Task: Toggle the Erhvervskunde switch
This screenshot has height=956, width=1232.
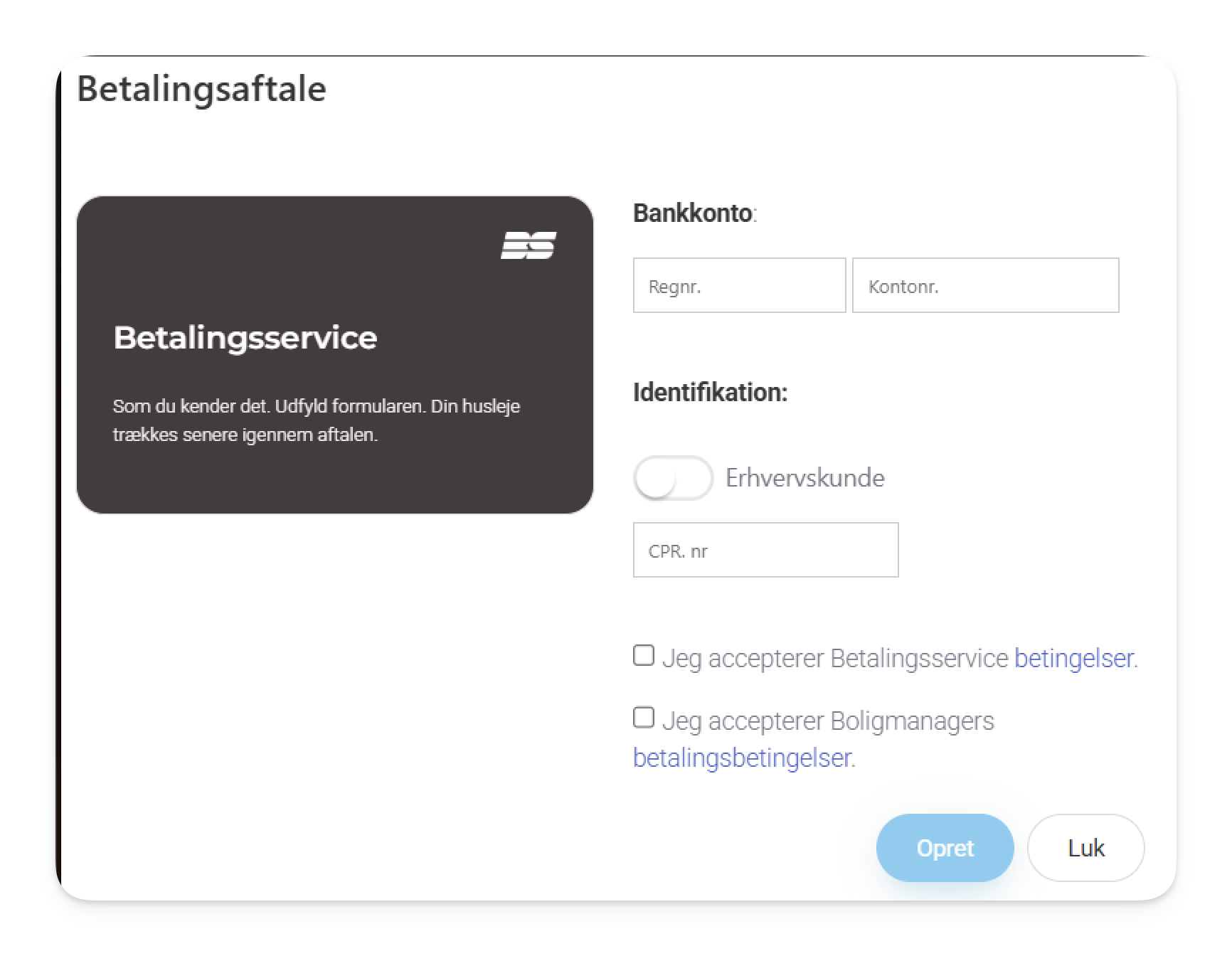Action: (673, 478)
